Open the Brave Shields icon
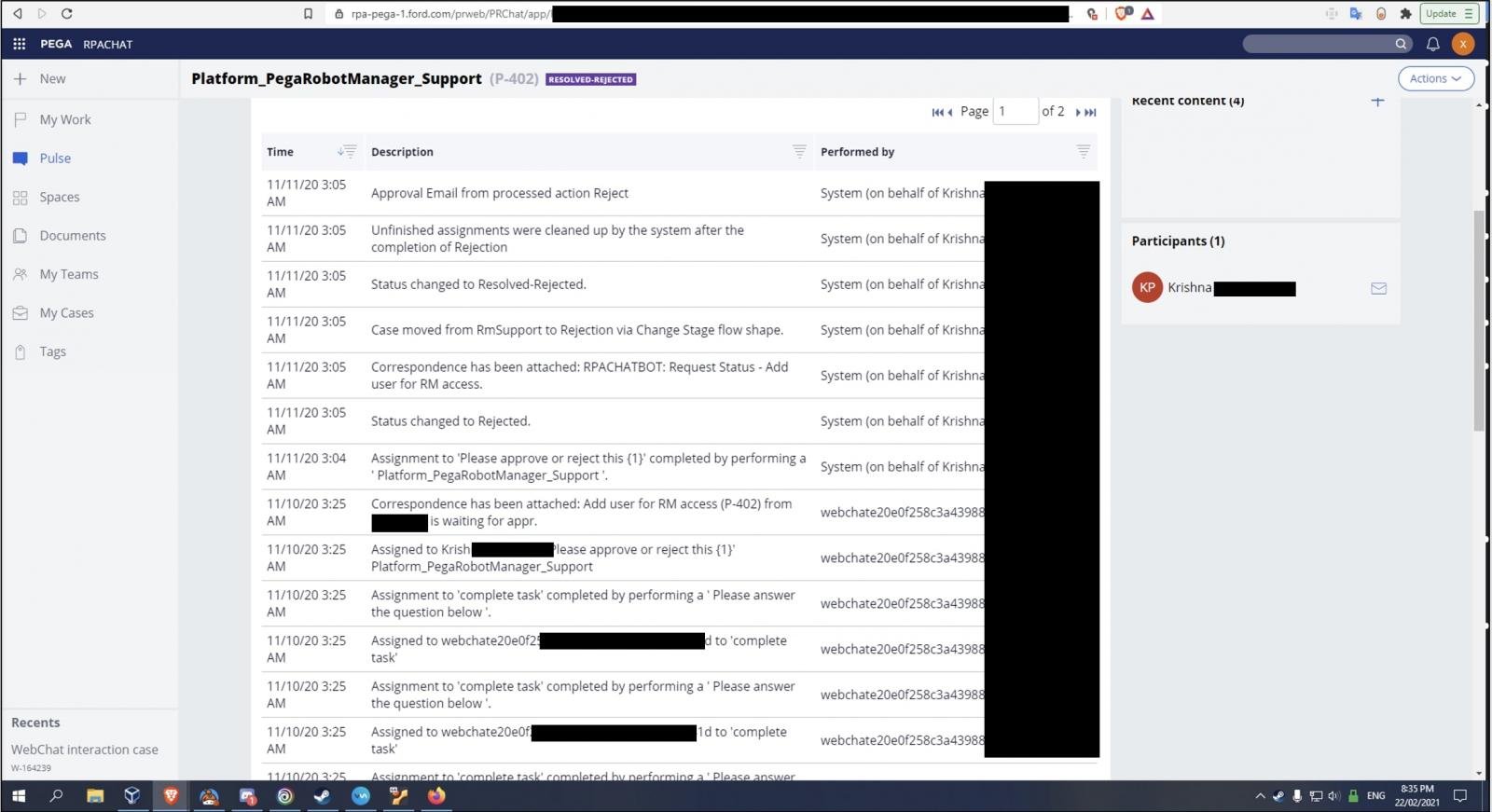 pos(1124,13)
